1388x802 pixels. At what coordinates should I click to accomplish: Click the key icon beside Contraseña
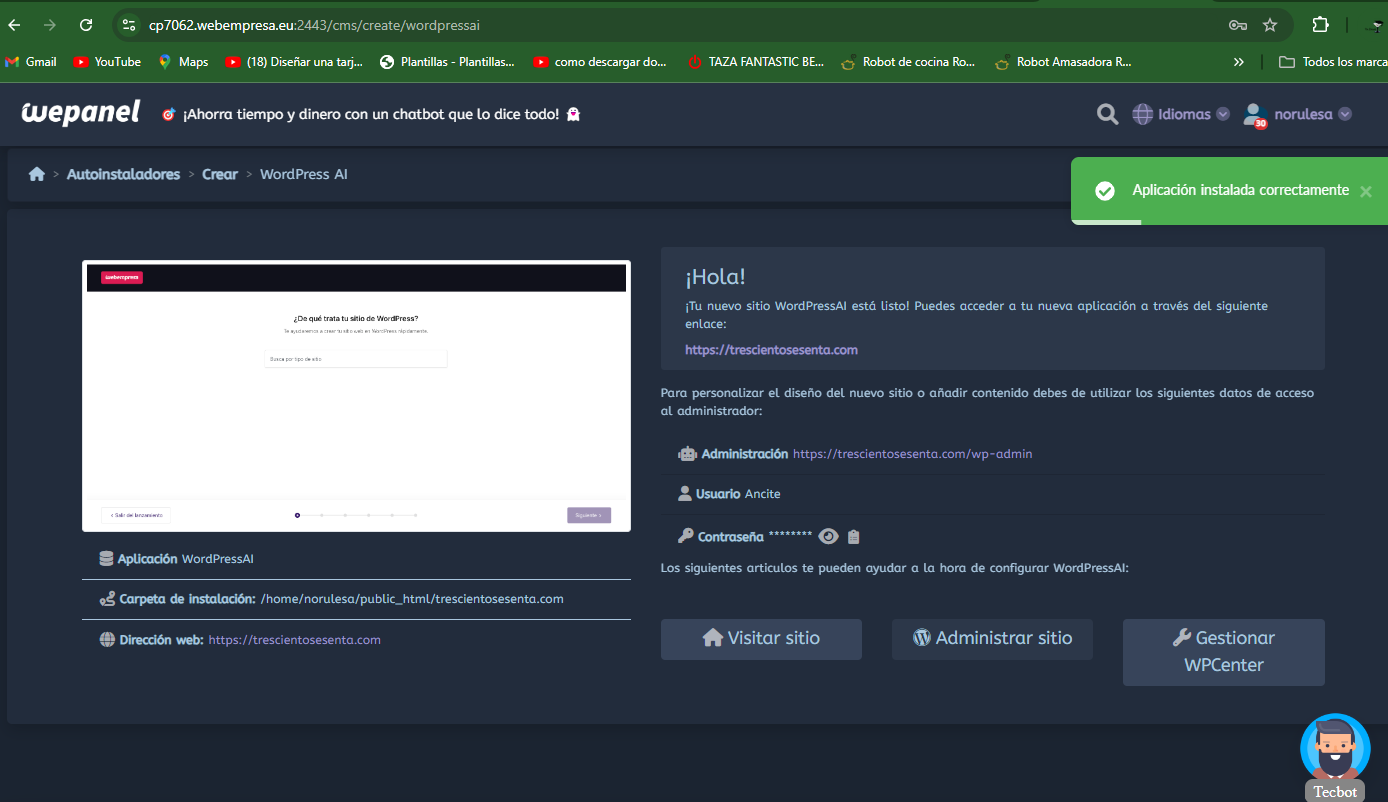[685, 536]
